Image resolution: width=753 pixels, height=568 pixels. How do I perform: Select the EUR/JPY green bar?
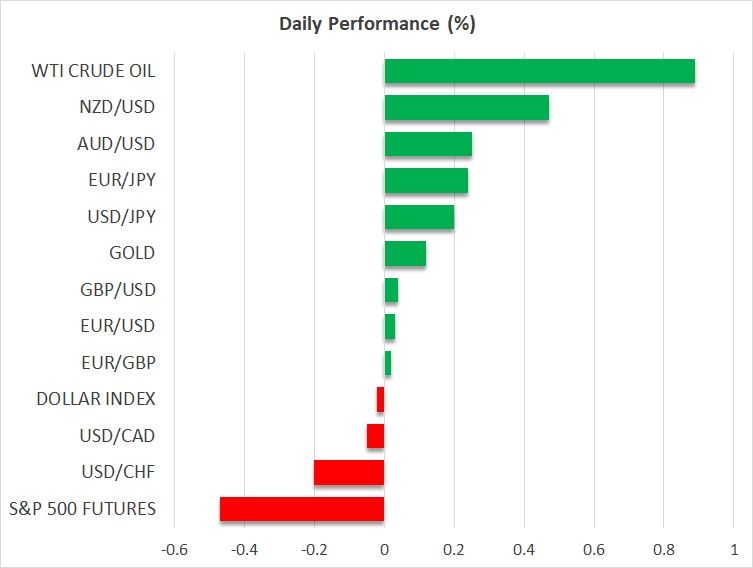coord(426,181)
